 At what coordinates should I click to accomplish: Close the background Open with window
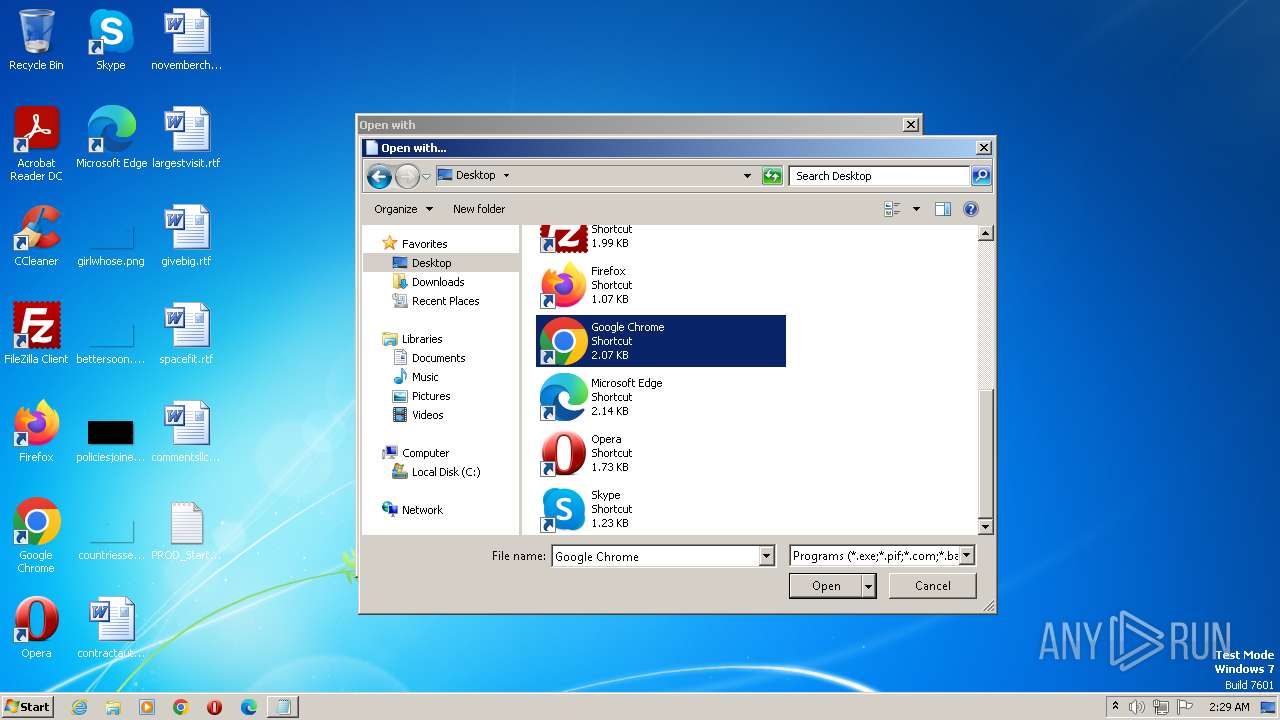point(910,125)
